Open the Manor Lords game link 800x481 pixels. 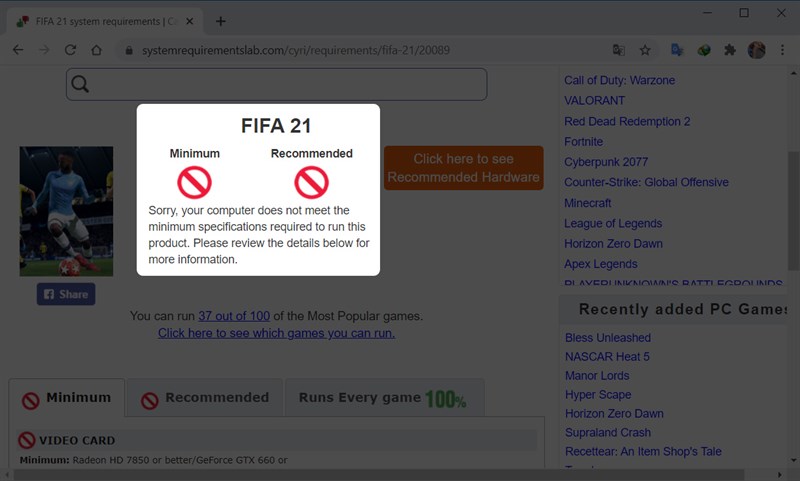point(597,376)
